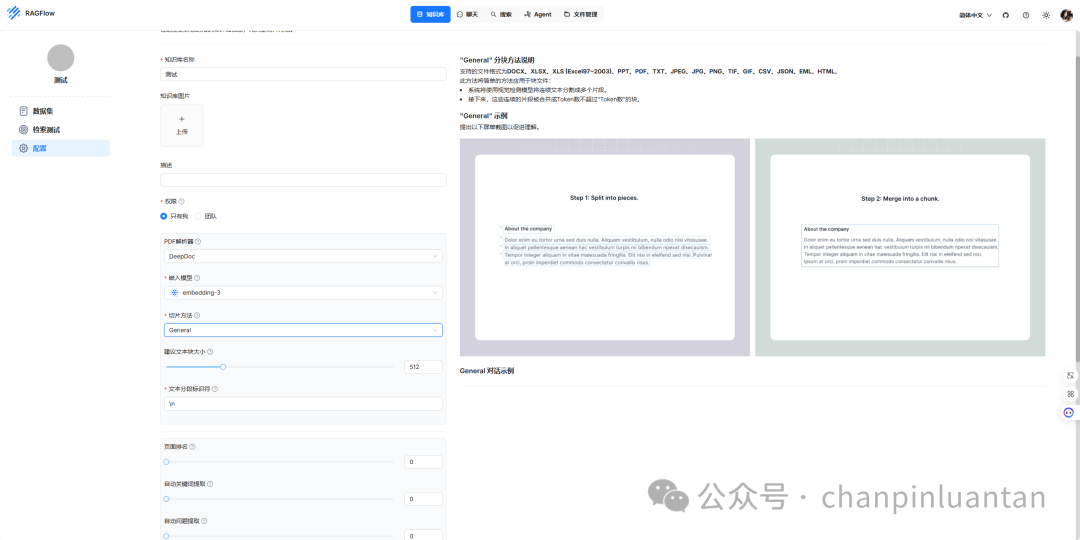Open the 简体中文 language dropdown
The image size is (1080, 540).
tap(975, 14)
